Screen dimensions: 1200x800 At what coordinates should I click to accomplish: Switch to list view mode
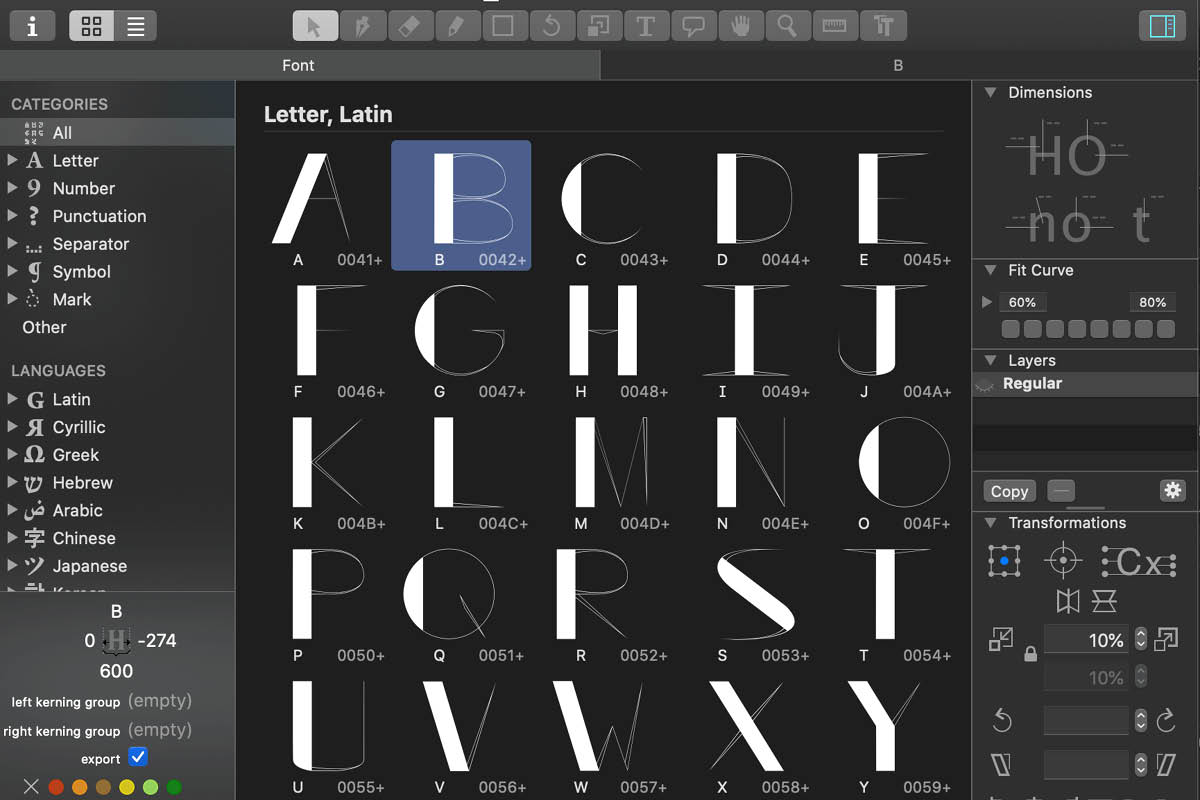click(x=136, y=27)
